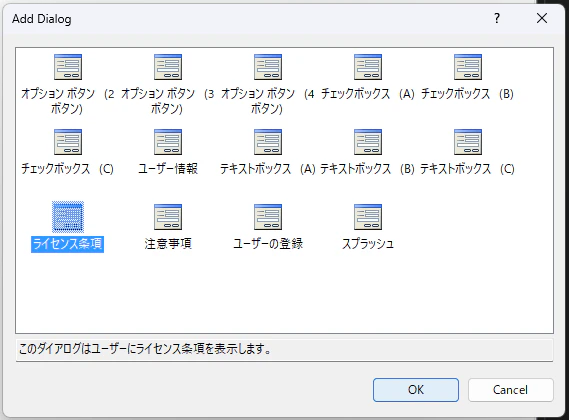The height and width of the screenshot is (420, 569).
Task: Click the label text スプラッシュ
Action: click(x=368, y=244)
